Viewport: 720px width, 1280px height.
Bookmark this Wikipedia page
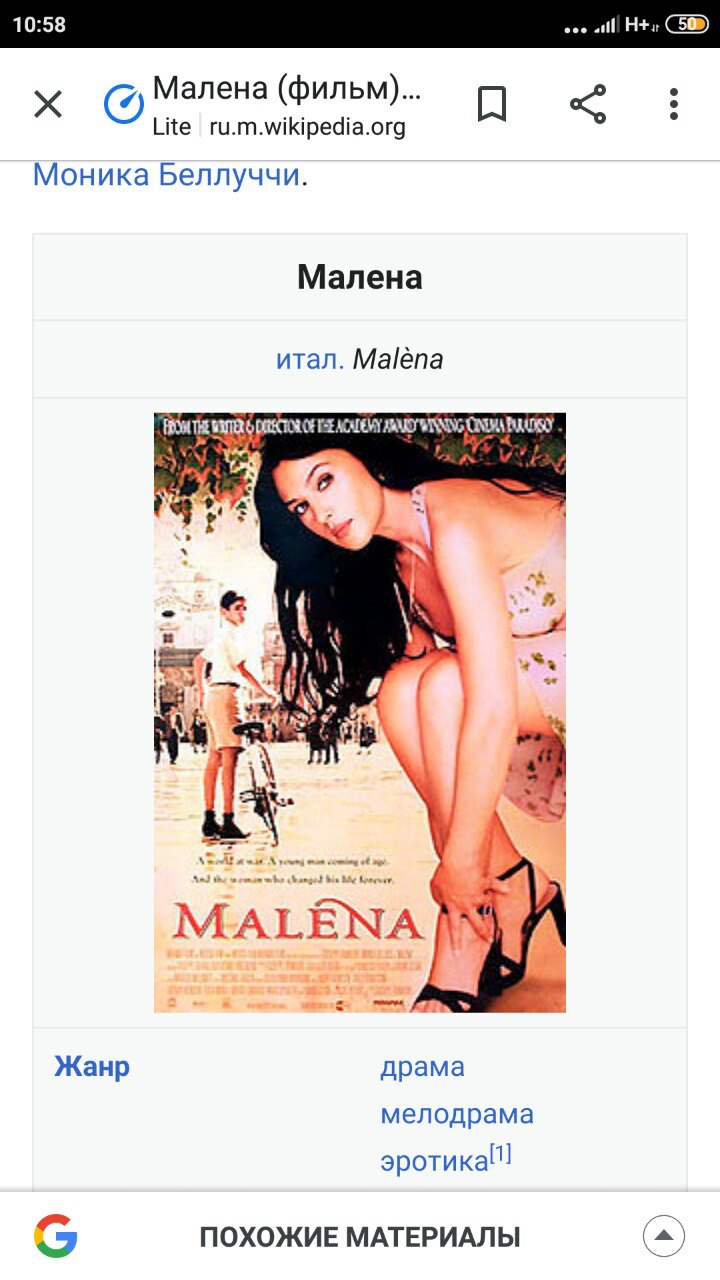491,104
